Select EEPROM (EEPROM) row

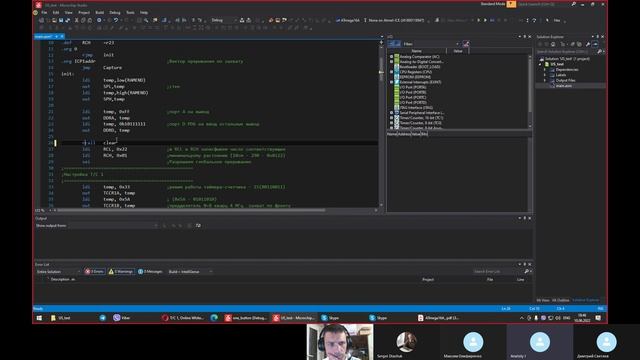(x=415, y=77)
